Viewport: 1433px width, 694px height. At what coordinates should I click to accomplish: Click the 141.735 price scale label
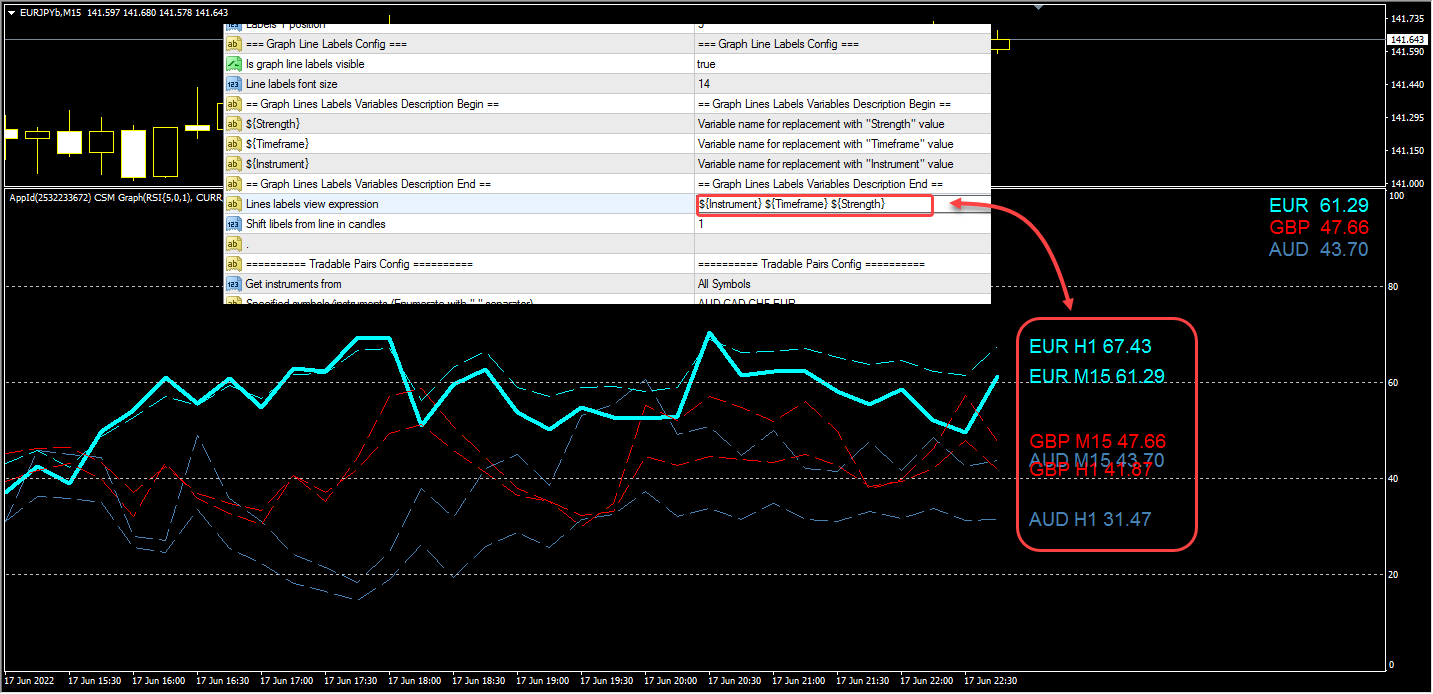coord(1408,19)
